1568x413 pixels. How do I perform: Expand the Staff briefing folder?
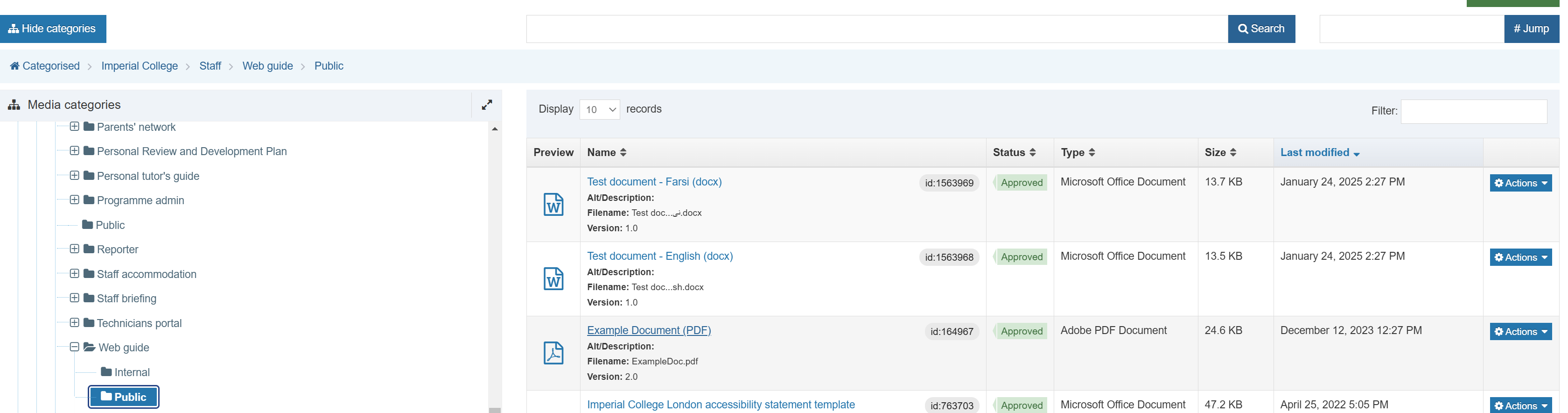(74, 298)
